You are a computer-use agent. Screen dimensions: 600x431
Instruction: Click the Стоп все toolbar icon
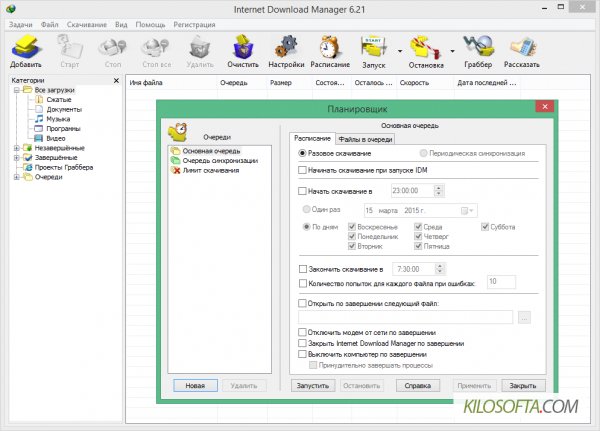[156, 47]
